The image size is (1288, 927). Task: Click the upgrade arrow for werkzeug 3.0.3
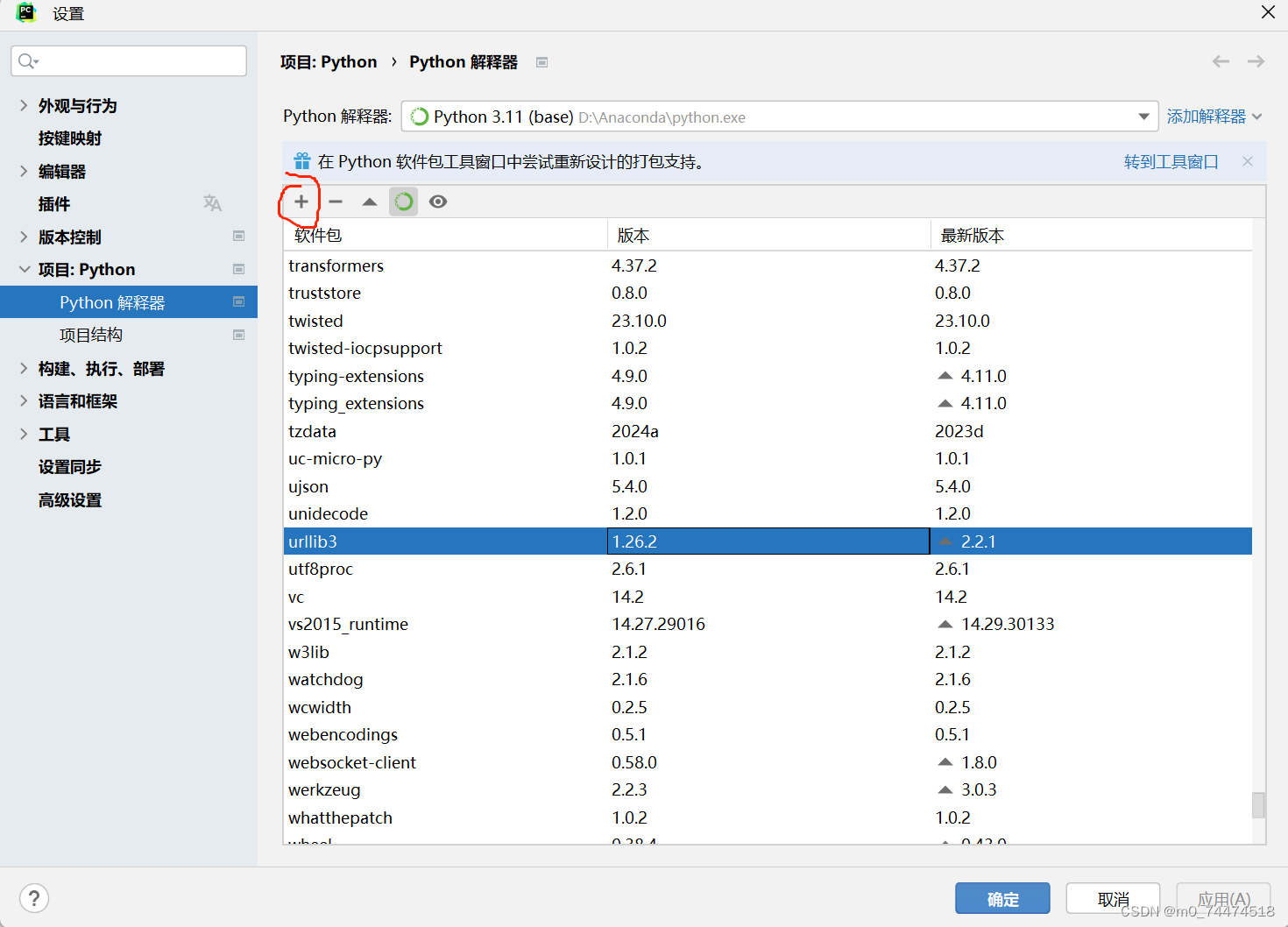[x=945, y=789]
